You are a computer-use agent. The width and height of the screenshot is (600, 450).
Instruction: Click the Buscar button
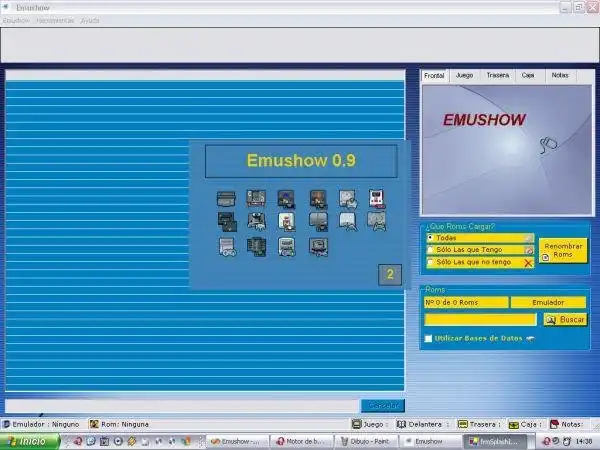coord(565,320)
